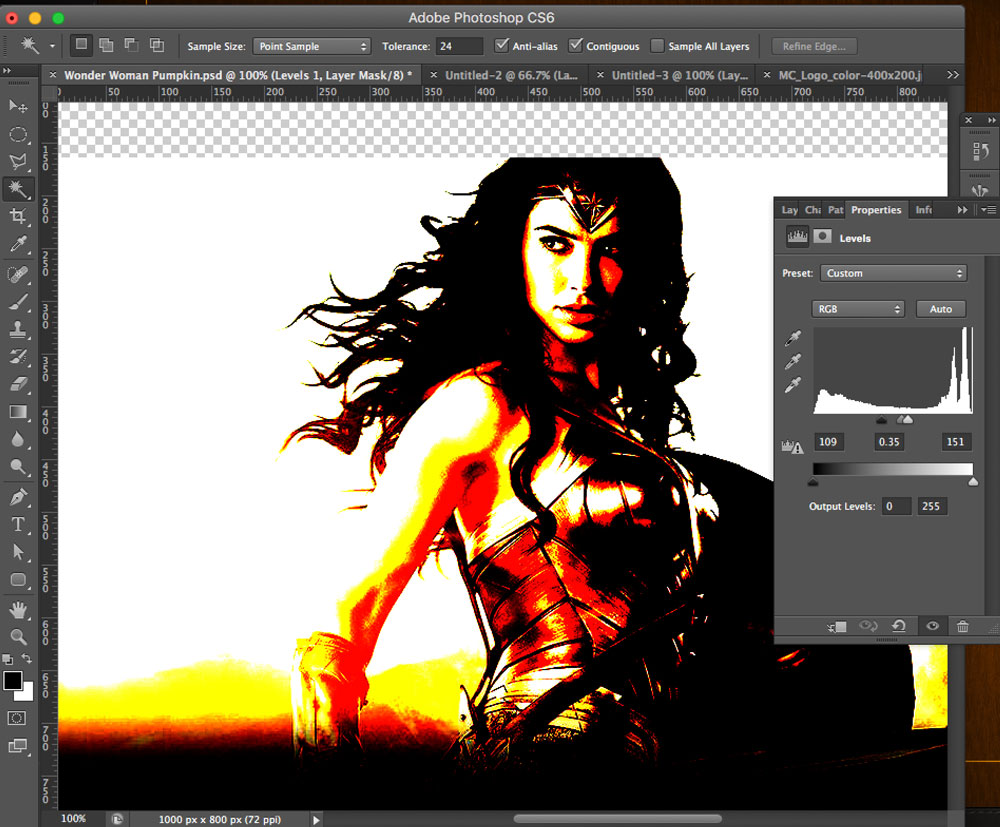Uncheck the Contiguous option

tap(575, 46)
